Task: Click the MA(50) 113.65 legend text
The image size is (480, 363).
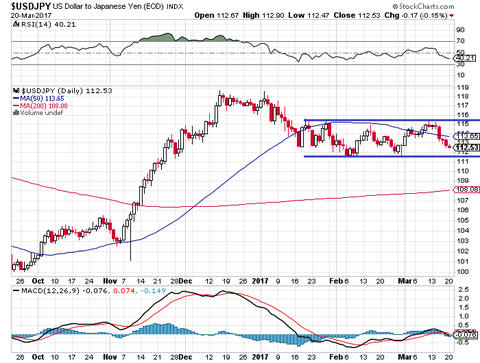Action: tap(42, 98)
